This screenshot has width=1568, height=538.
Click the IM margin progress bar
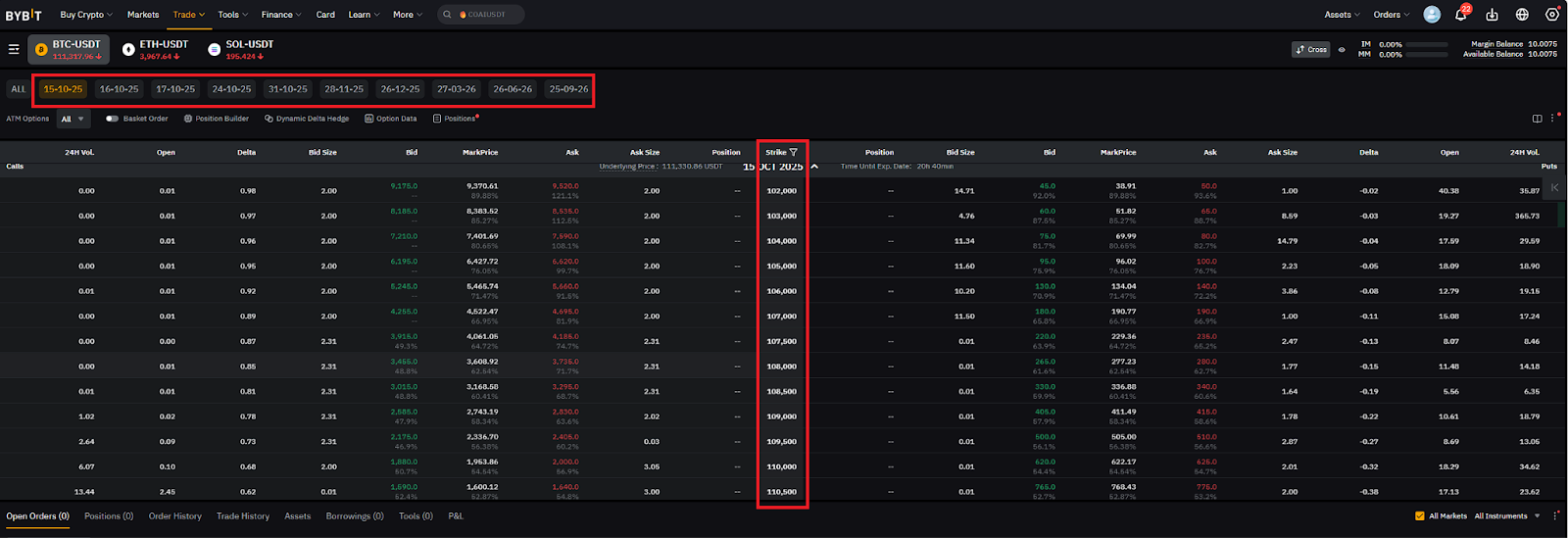point(1428,44)
